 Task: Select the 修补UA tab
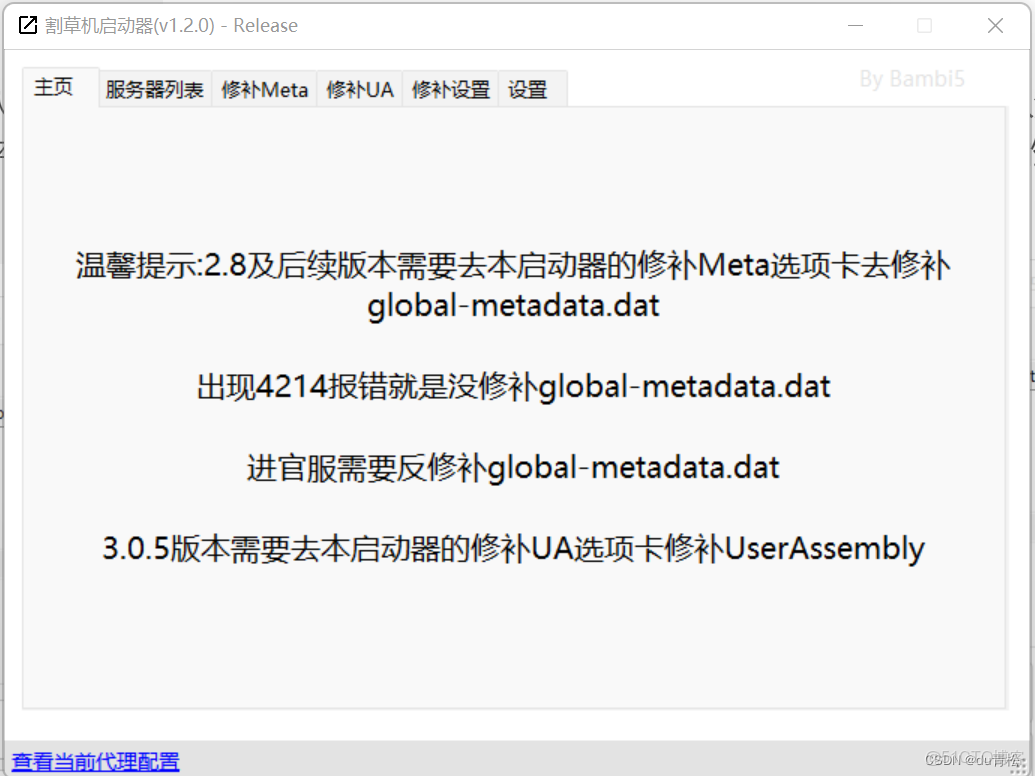360,89
